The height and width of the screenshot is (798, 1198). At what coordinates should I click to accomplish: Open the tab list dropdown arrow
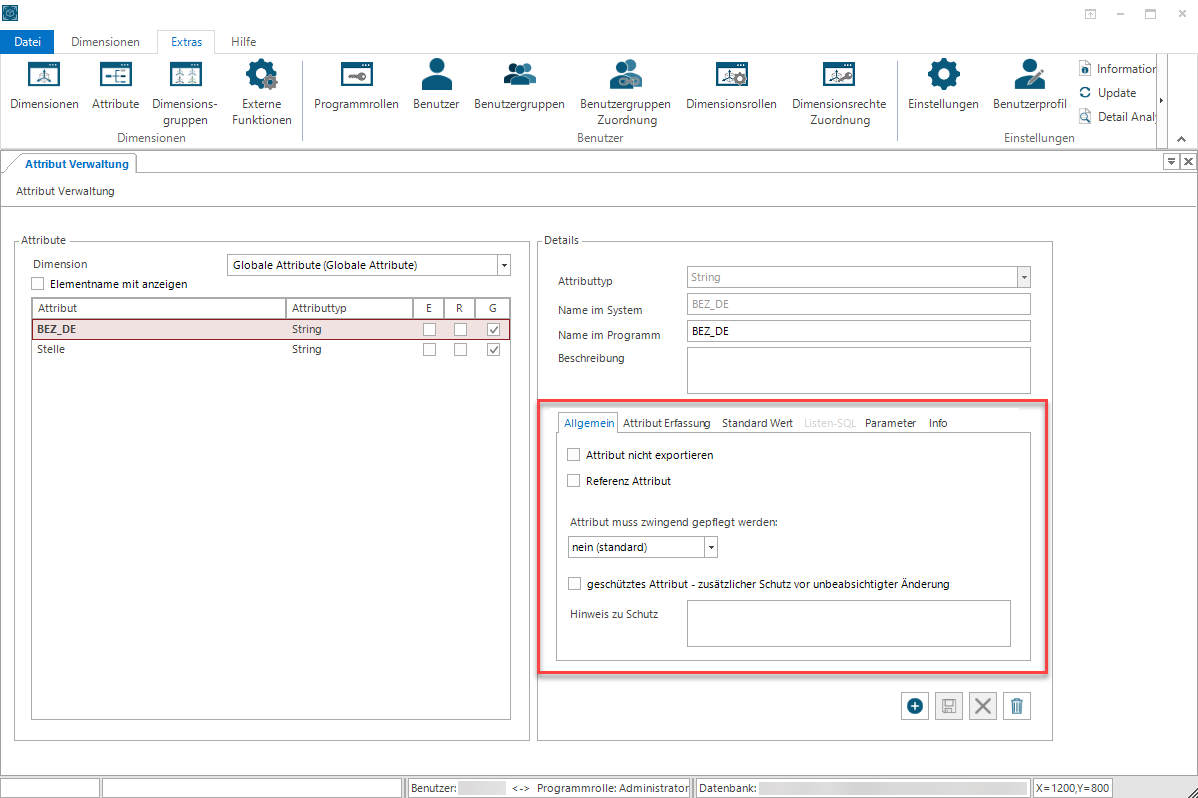[x=1171, y=161]
